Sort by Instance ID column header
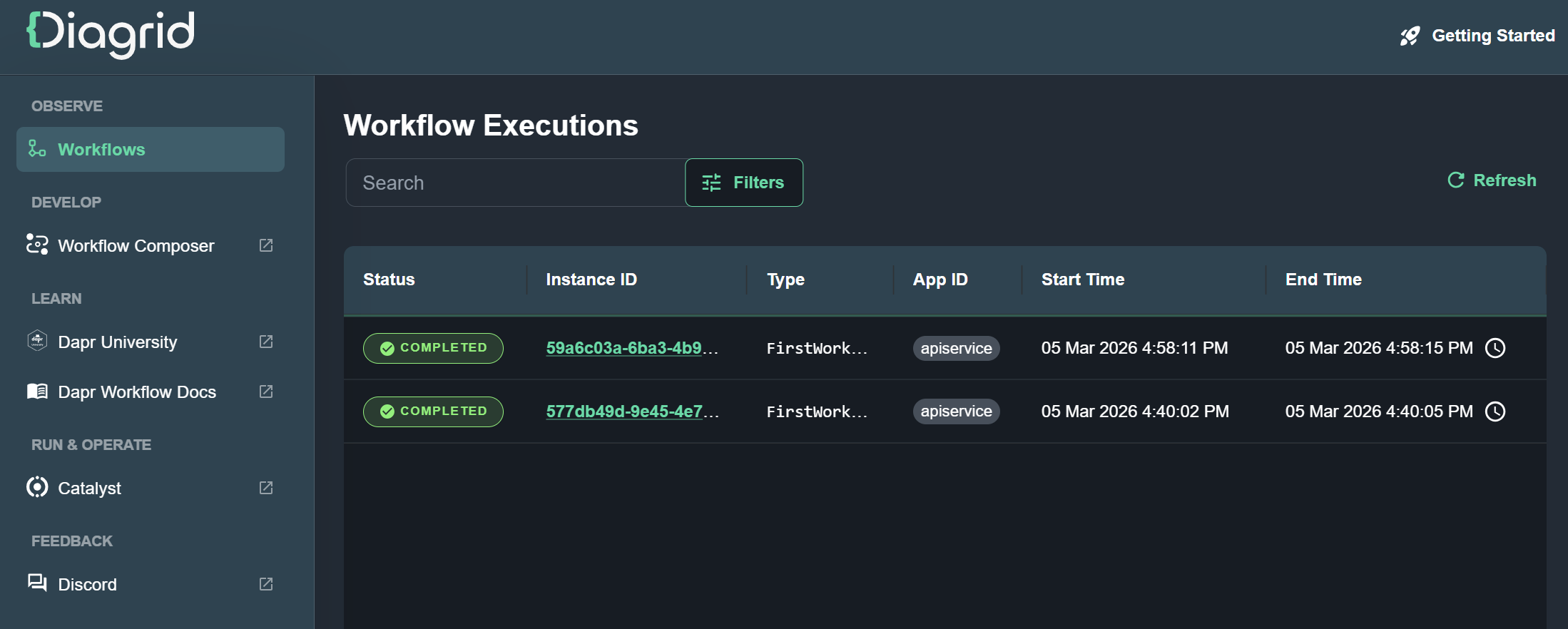 coord(591,280)
